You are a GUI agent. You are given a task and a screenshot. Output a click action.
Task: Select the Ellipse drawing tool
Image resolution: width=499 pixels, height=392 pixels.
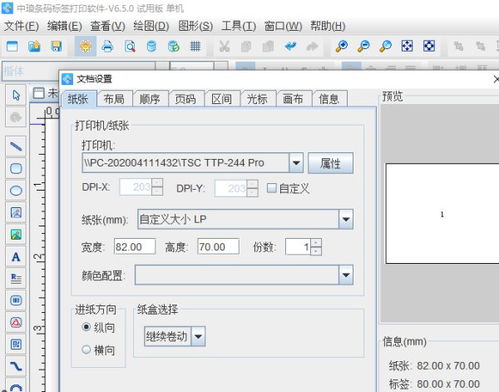16,190
